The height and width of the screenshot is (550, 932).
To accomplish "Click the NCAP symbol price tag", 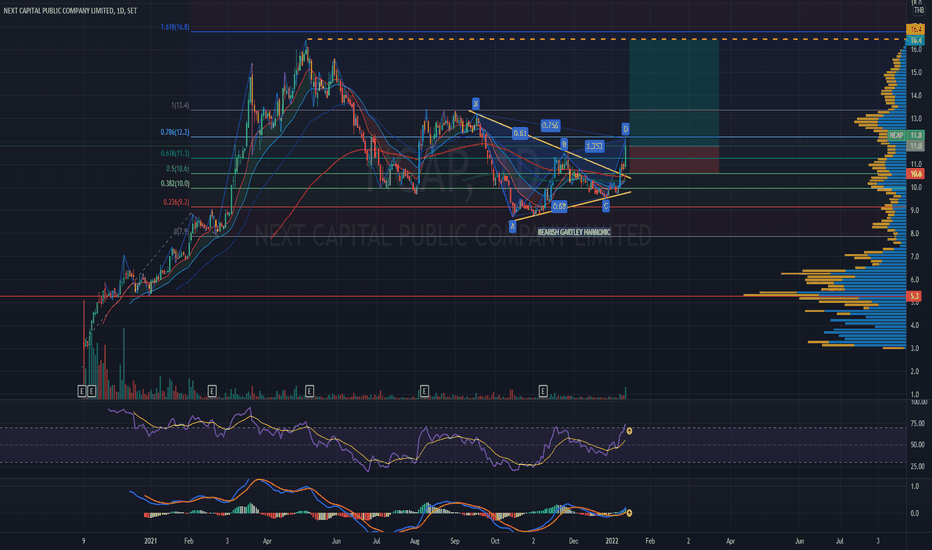I will point(896,135).
